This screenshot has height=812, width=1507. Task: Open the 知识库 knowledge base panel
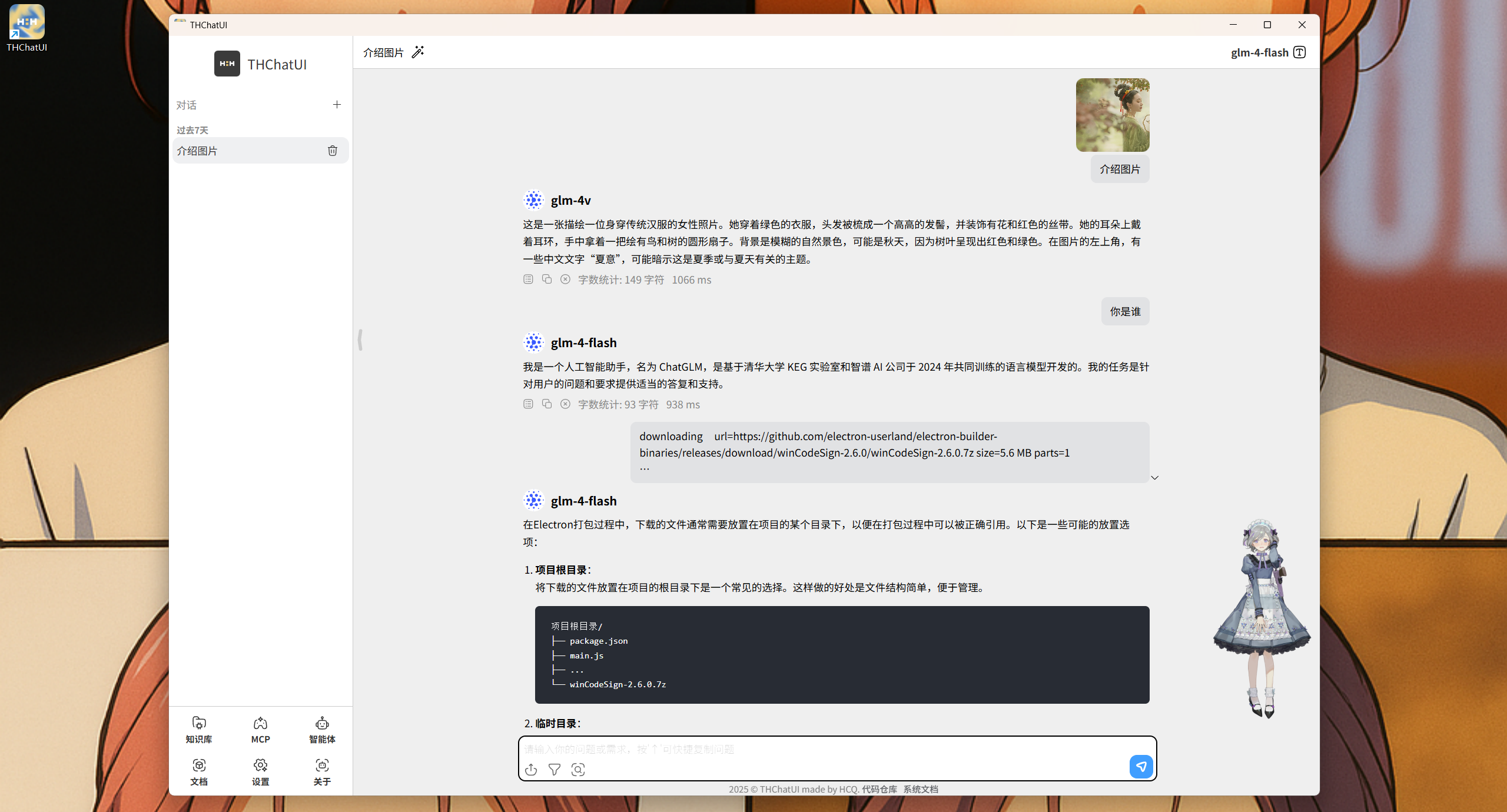(x=199, y=730)
